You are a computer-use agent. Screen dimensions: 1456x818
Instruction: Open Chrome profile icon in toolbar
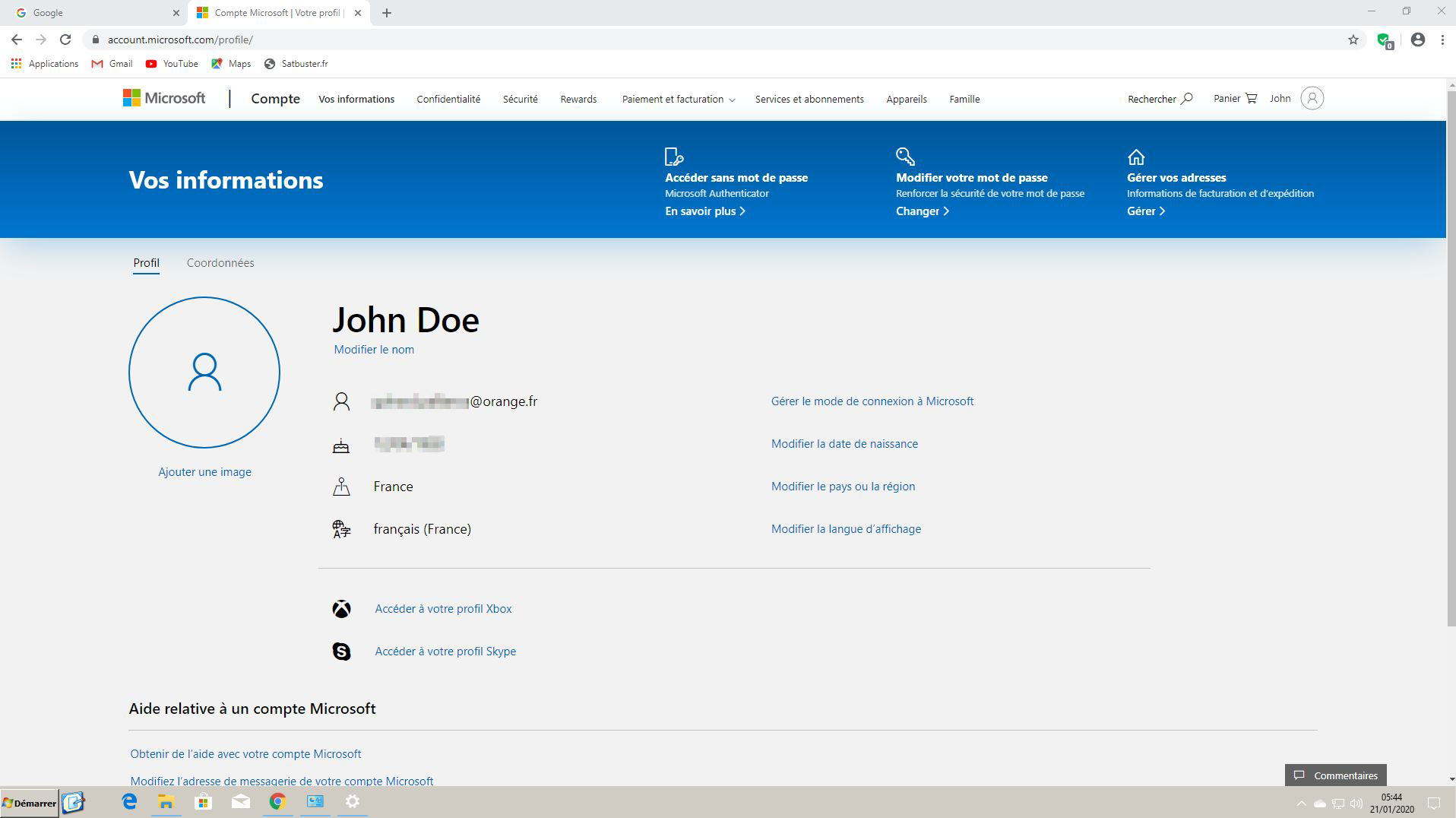pyautogui.click(x=1418, y=40)
